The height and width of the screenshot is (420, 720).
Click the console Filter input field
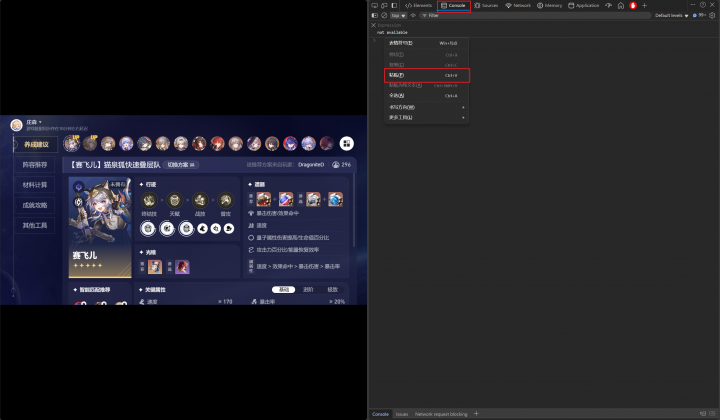pyautogui.click(x=535, y=15)
